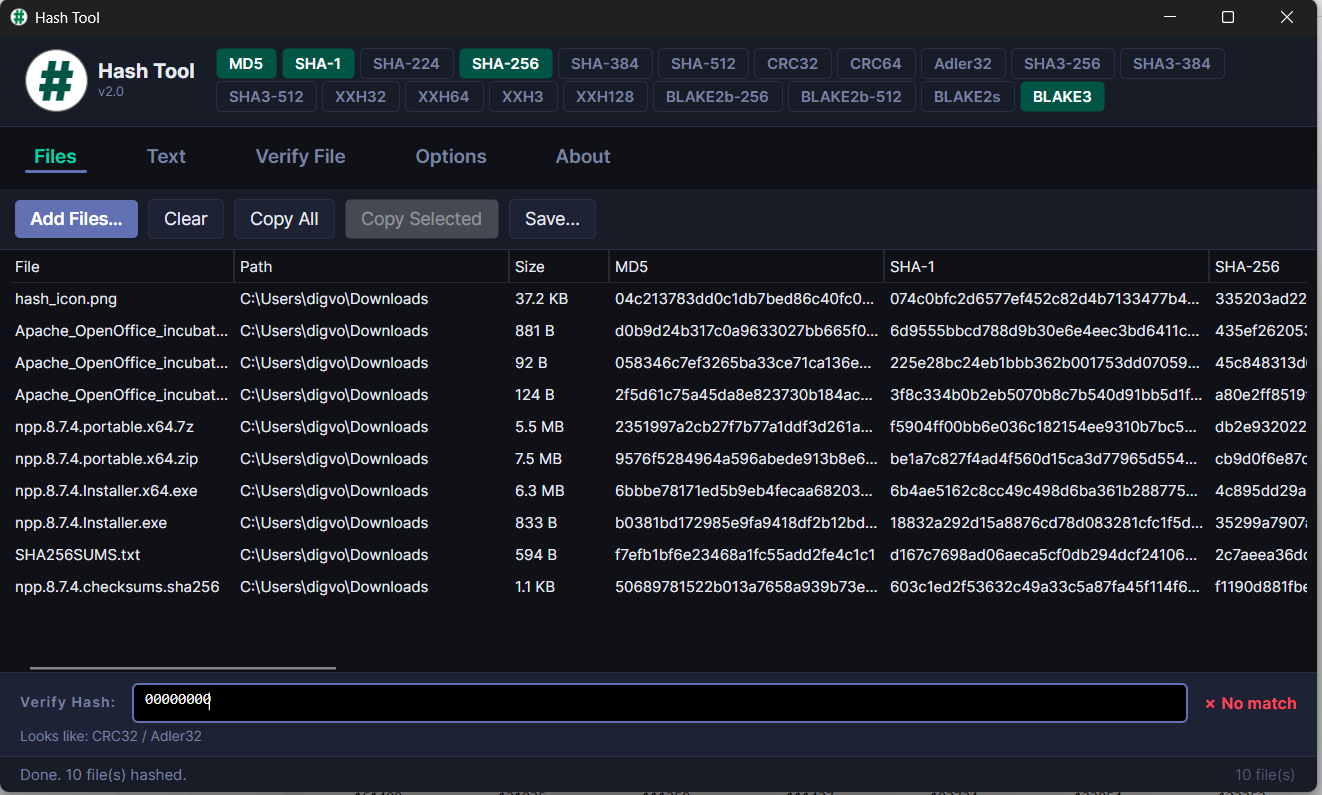Disable the SHA-1 algorithm
The image size is (1322, 795).
318,63
